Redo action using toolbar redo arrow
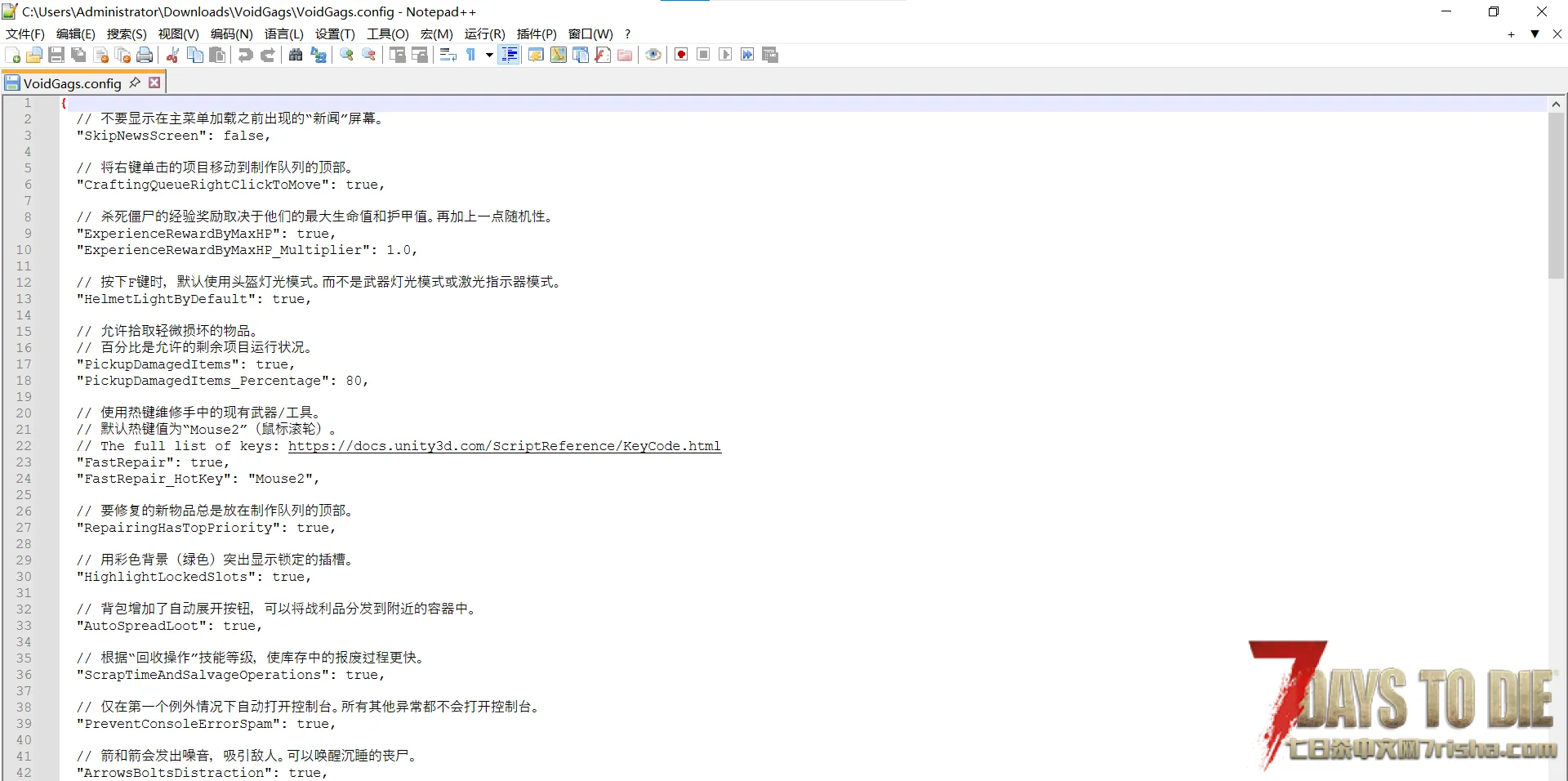This screenshot has width=1568, height=781. [267, 55]
